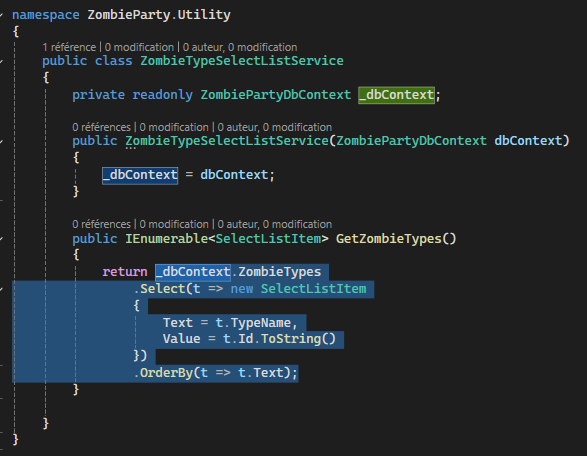Fold the constructor ZombieTypeSelectListService block
The height and width of the screenshot is (456, 587).
click(x=1, y=141)
